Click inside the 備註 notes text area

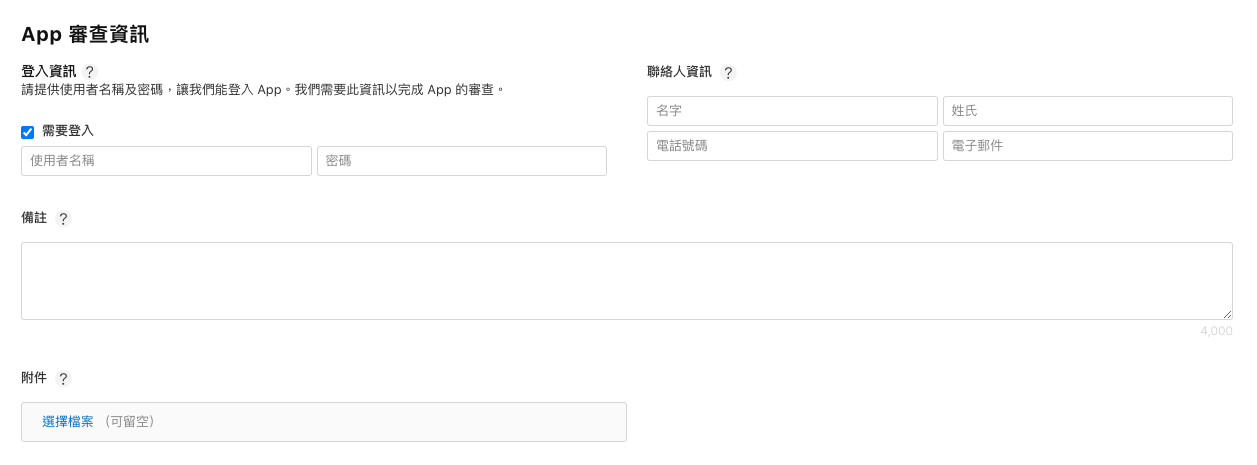[626, 281]
